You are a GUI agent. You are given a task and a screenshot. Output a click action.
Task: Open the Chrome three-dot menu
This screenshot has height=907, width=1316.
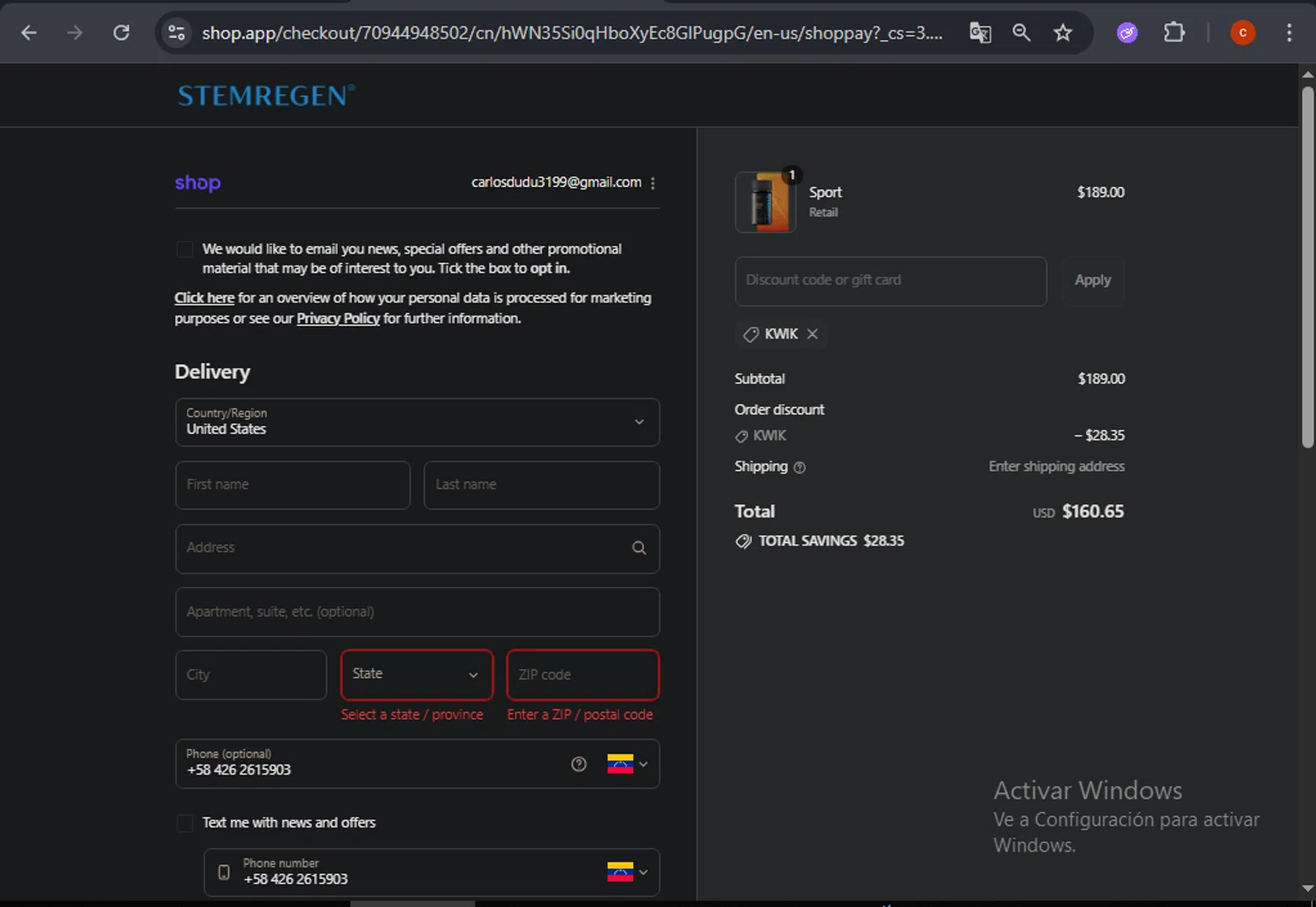click(x=1289, y=32)
